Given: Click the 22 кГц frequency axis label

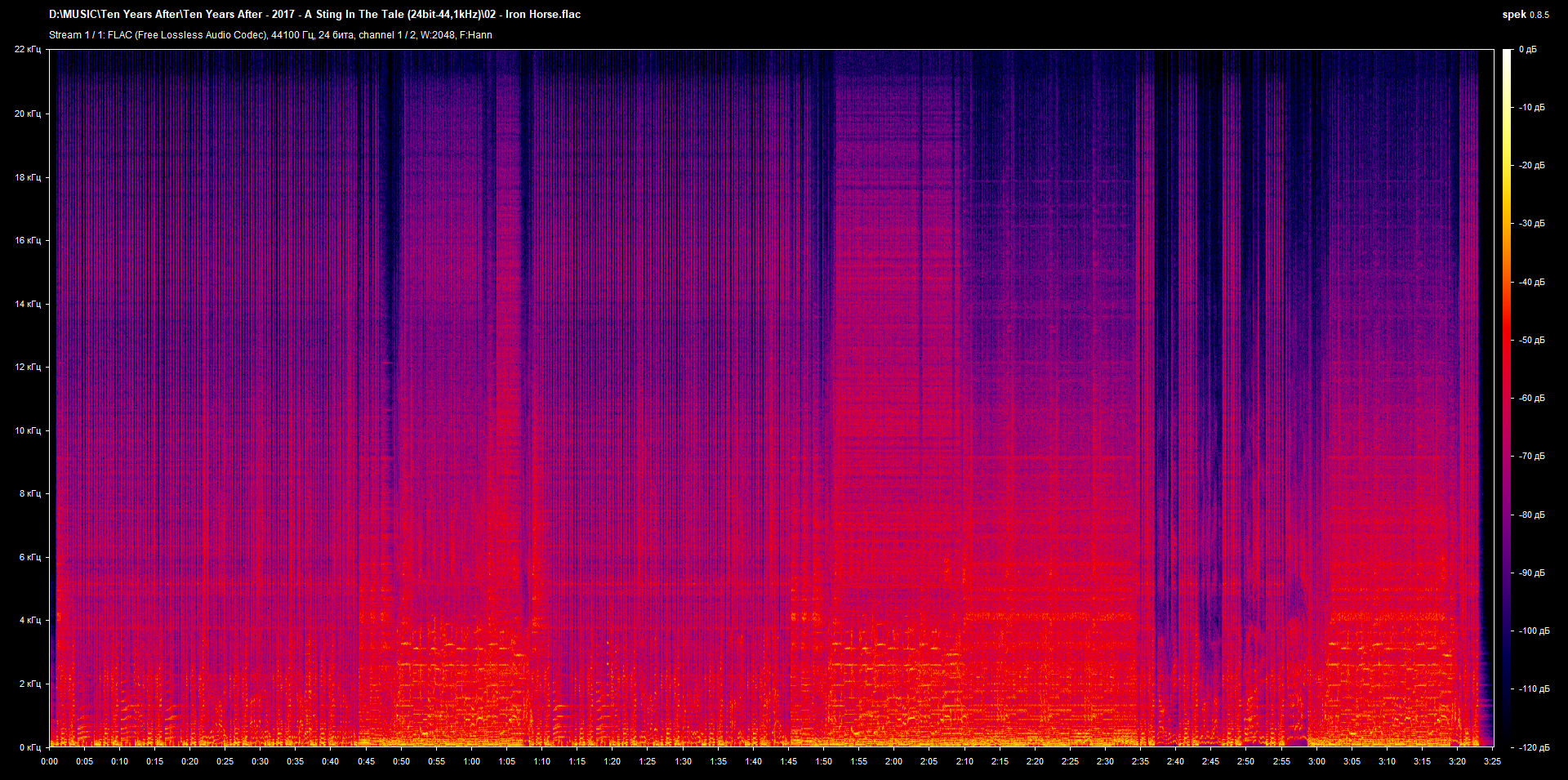Looking at the screenshot, I should 28,50.
